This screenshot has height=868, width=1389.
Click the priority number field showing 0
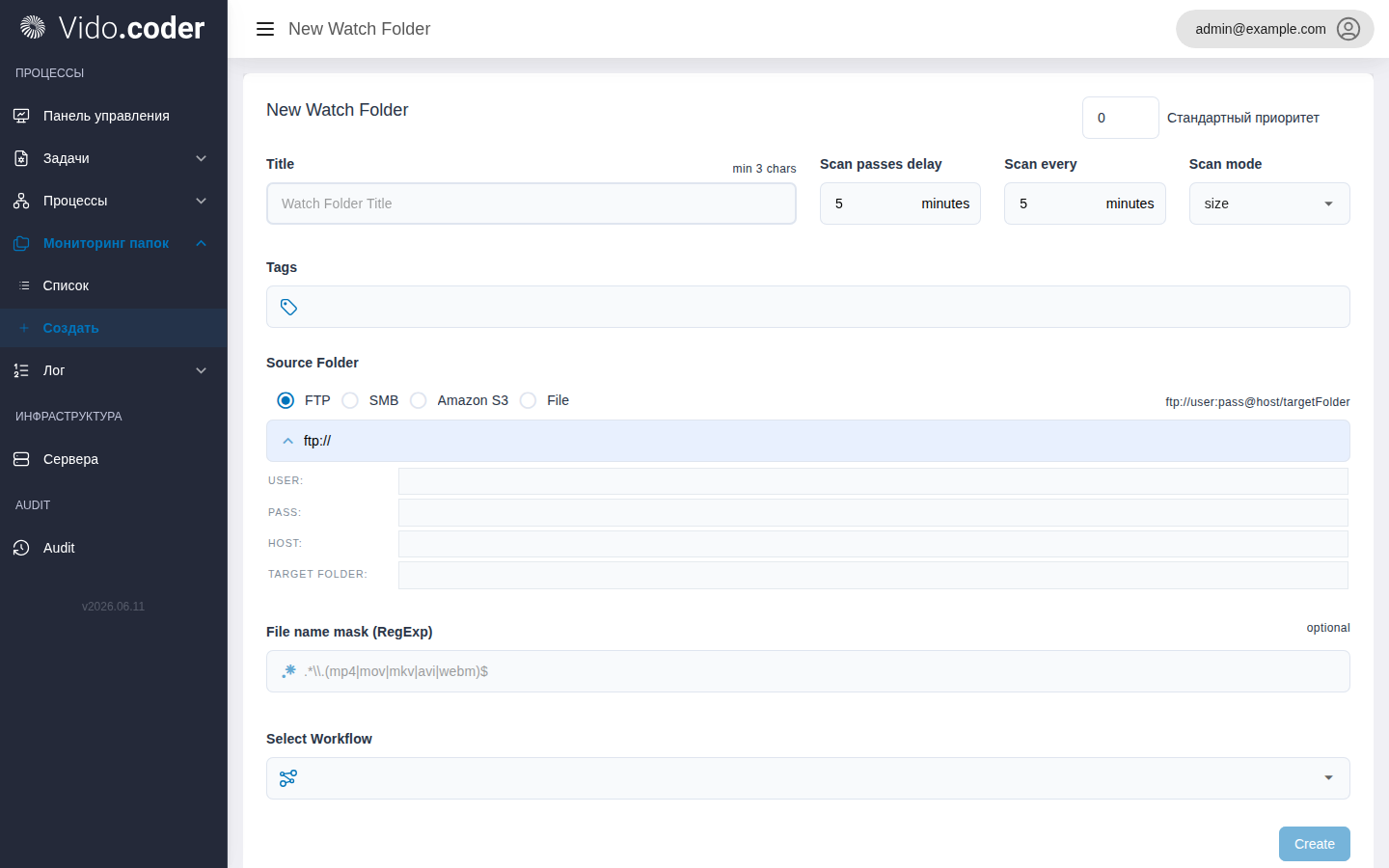coord(1121,118)
